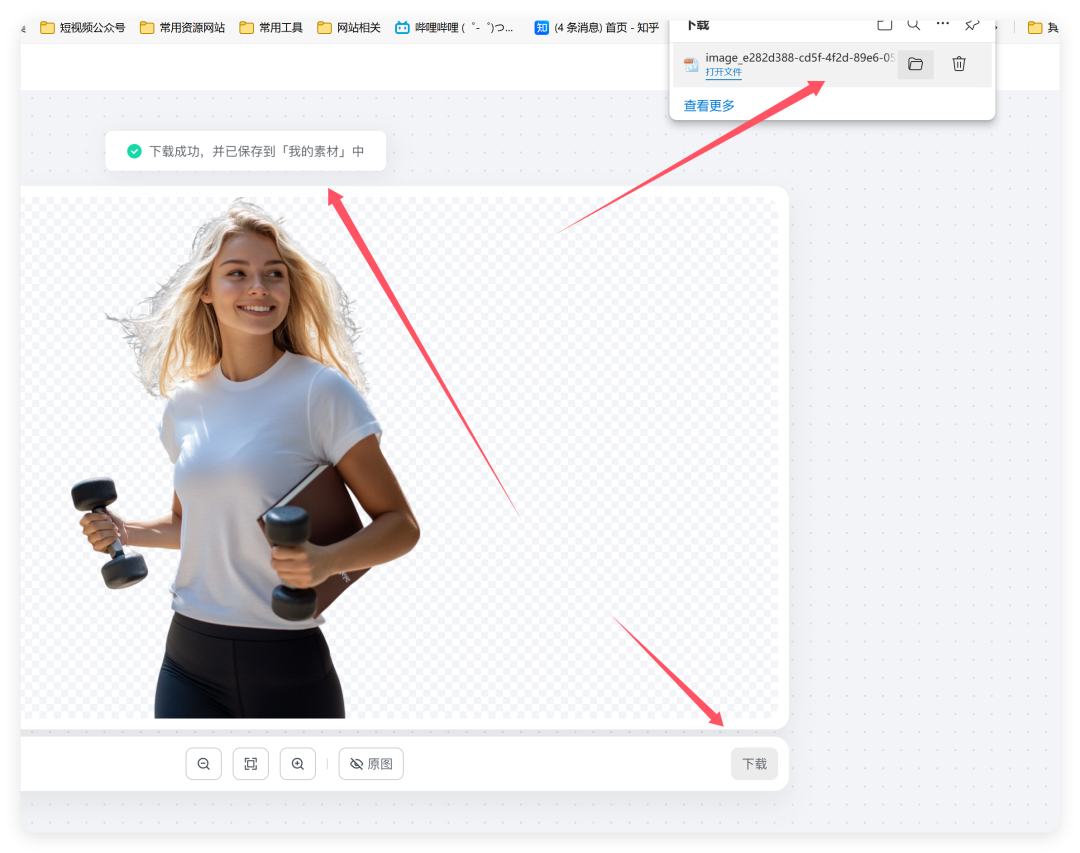Click the fit-to-screen icon
The image size is (1080, 853).
point(251,764)
